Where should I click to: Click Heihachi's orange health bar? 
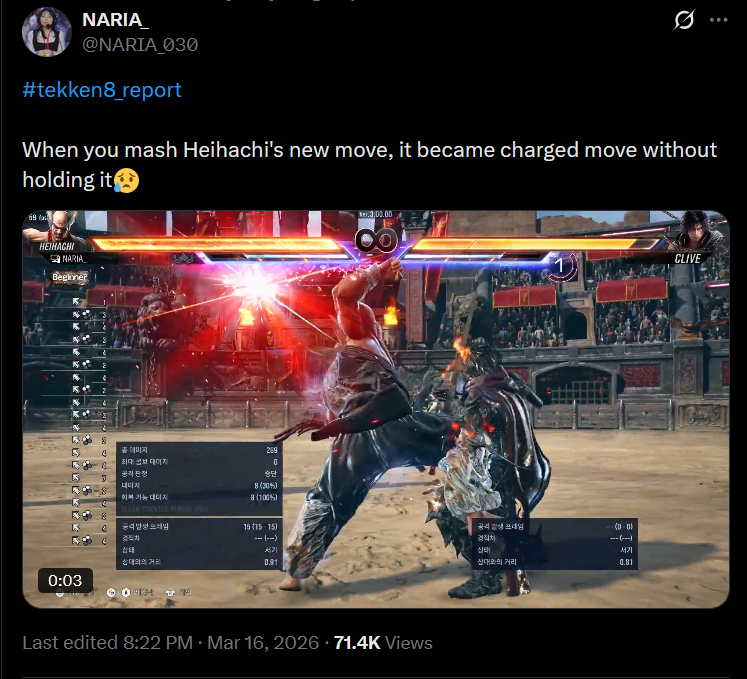tap(217, 243)
